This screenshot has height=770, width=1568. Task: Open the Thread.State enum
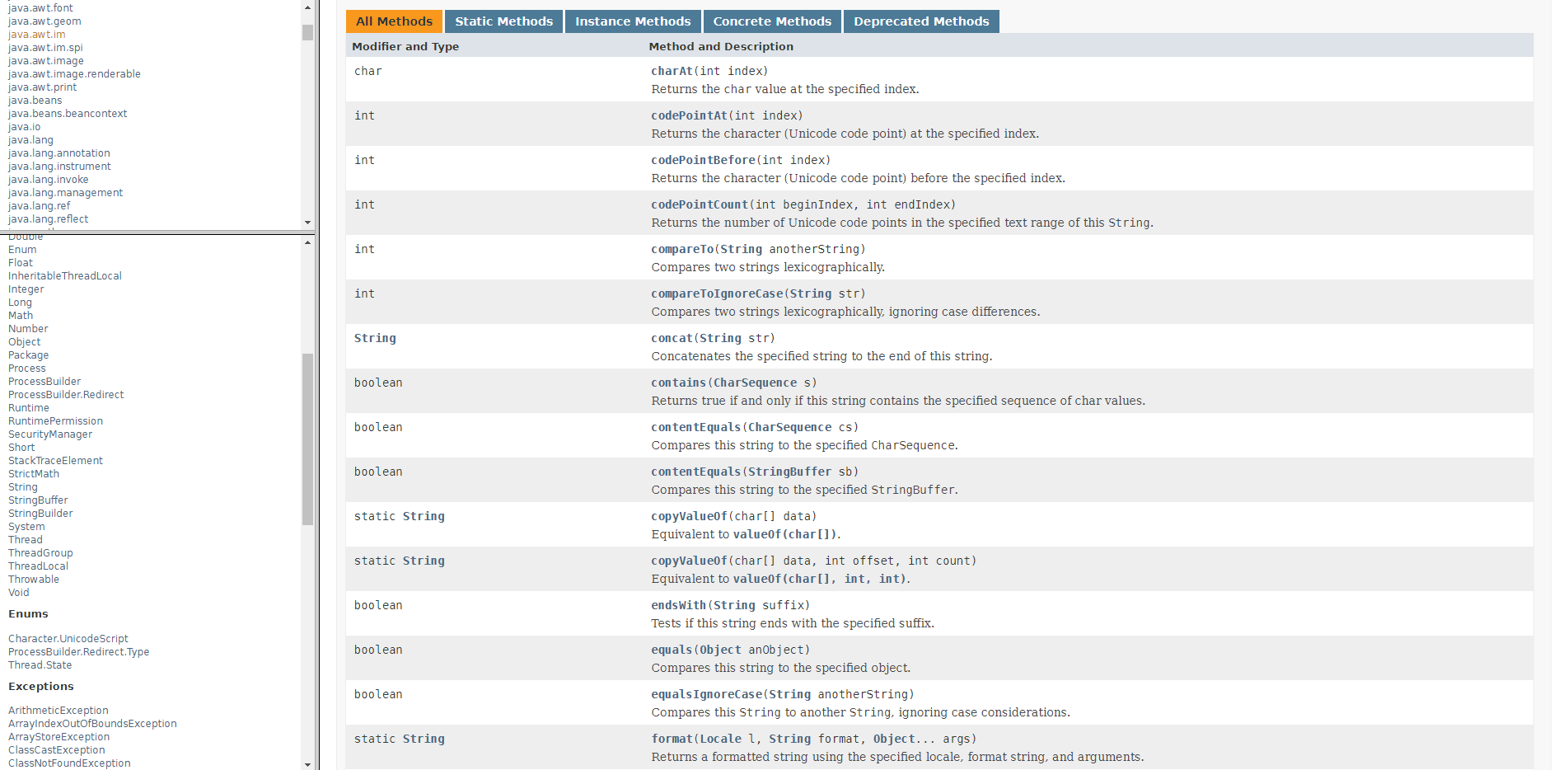coord(40,665)
